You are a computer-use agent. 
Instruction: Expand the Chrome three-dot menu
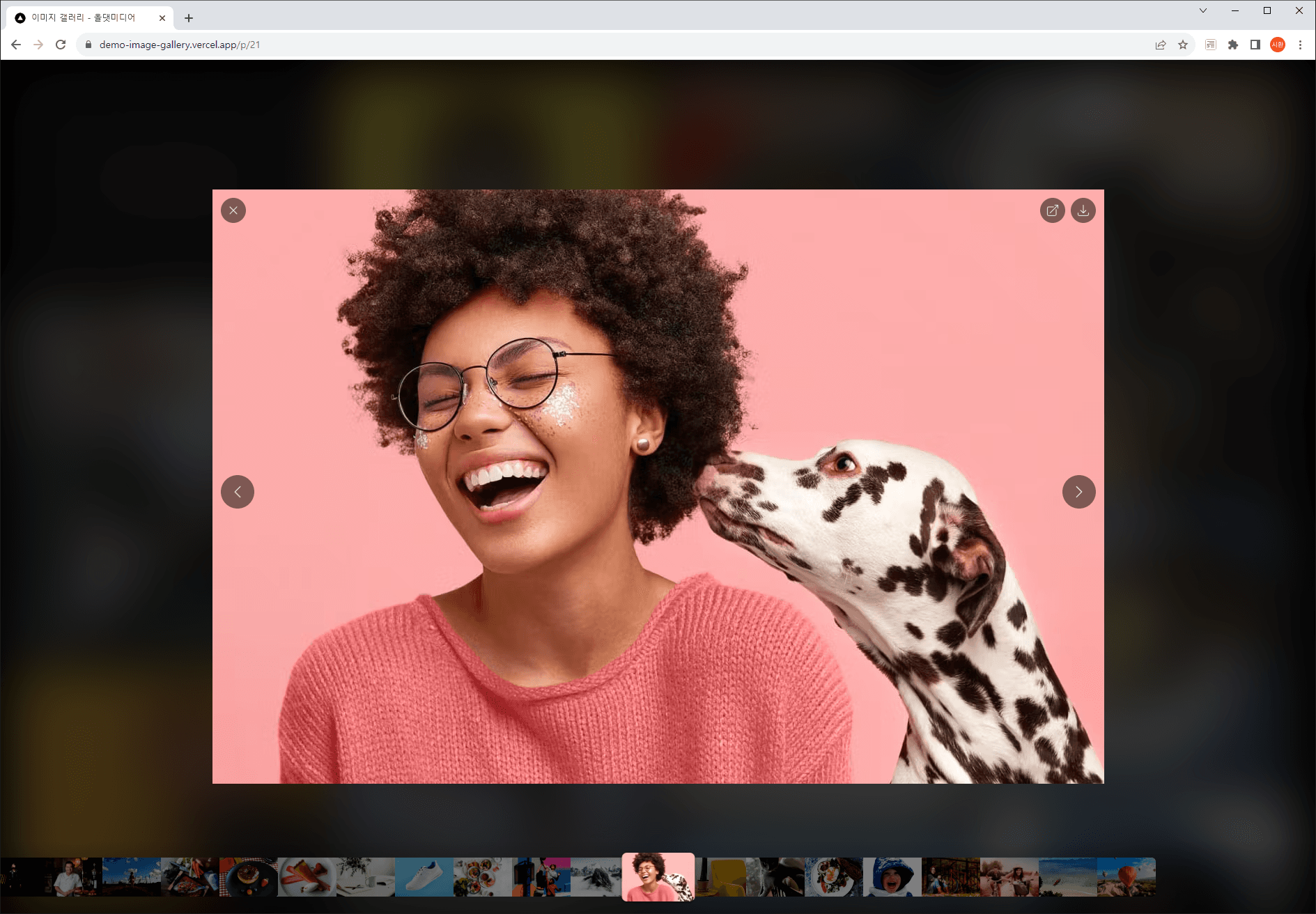pos(1300,45)
